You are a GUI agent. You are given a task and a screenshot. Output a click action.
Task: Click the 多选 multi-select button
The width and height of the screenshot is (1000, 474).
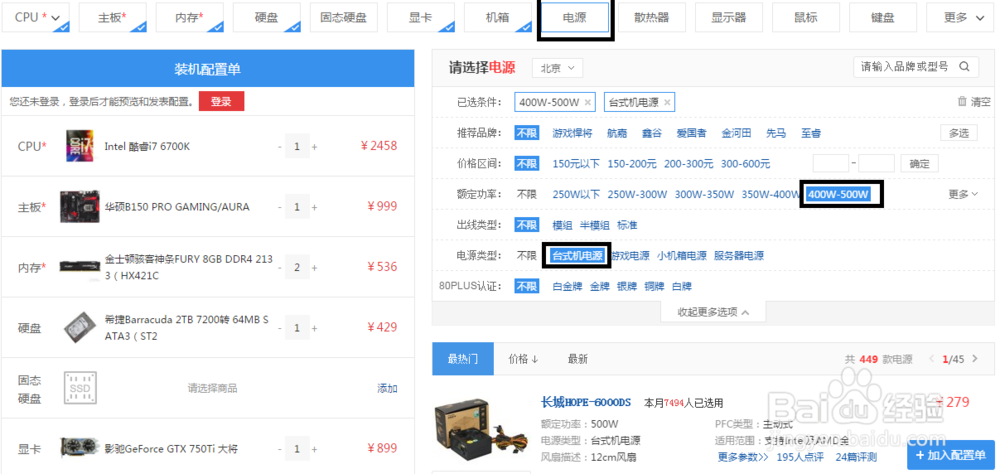pos(959,133)
